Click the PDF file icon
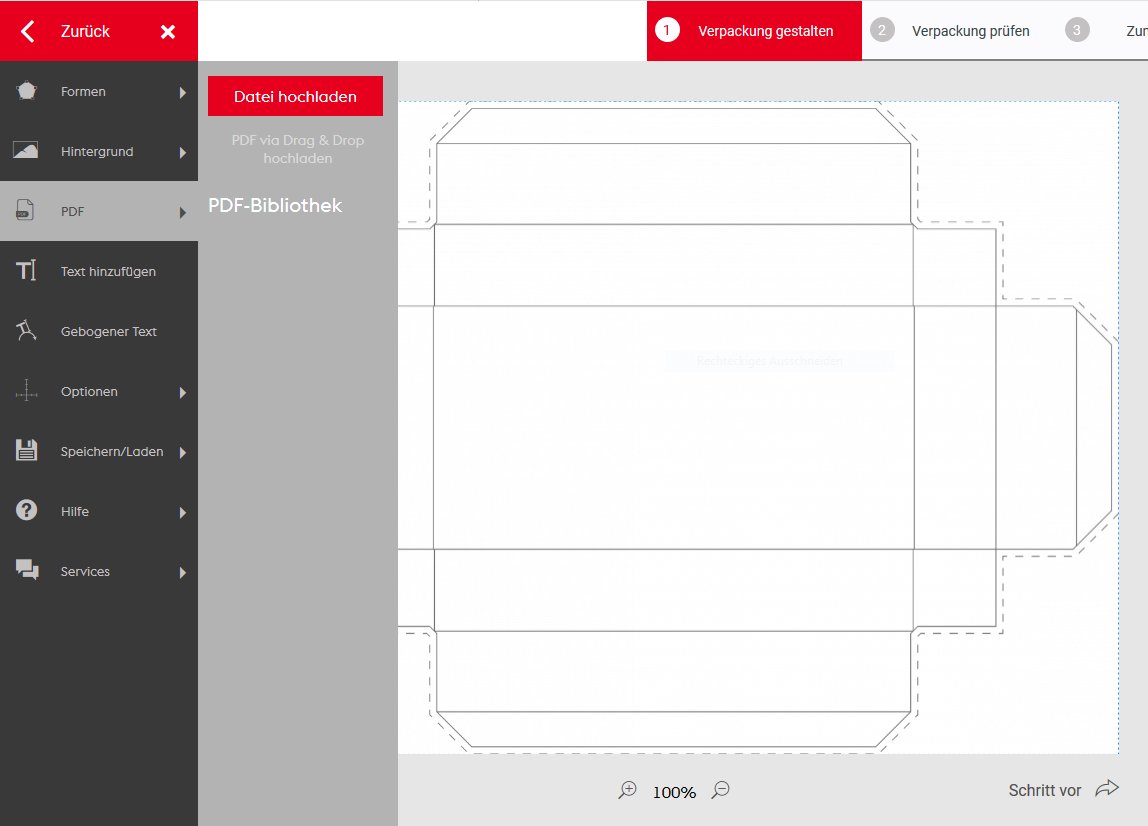Screen dimensions: 1148x826 coord(26,211)
